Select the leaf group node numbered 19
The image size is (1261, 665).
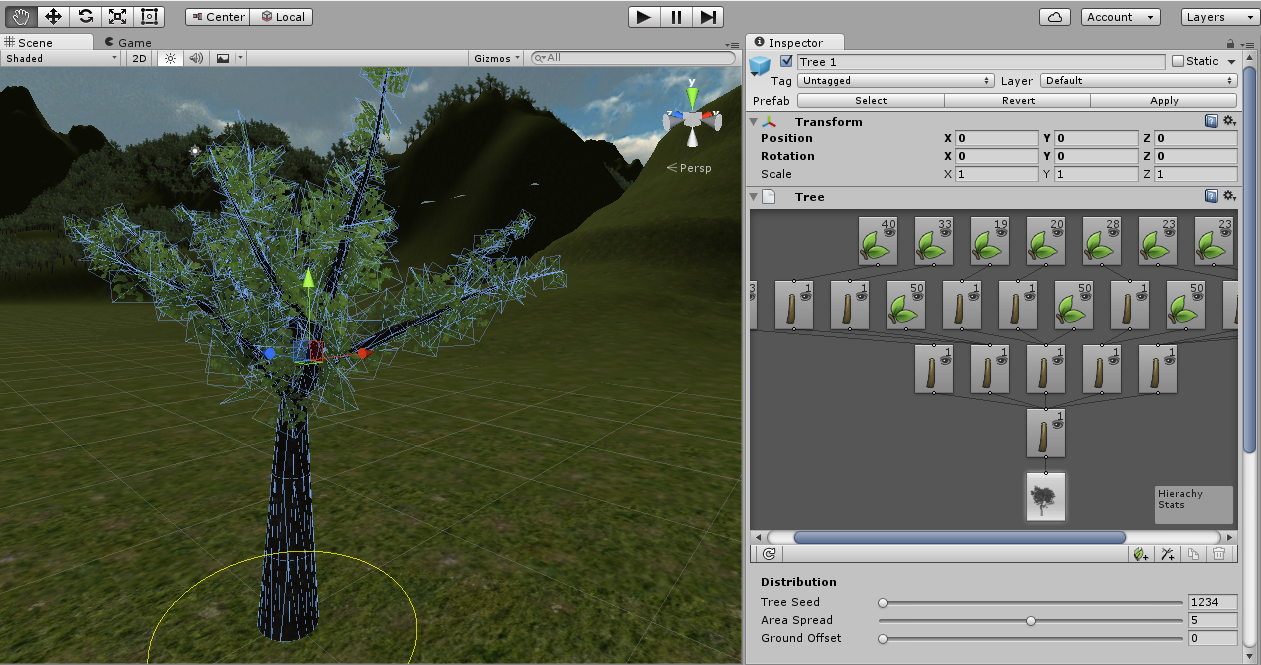(x=989, y=243)
